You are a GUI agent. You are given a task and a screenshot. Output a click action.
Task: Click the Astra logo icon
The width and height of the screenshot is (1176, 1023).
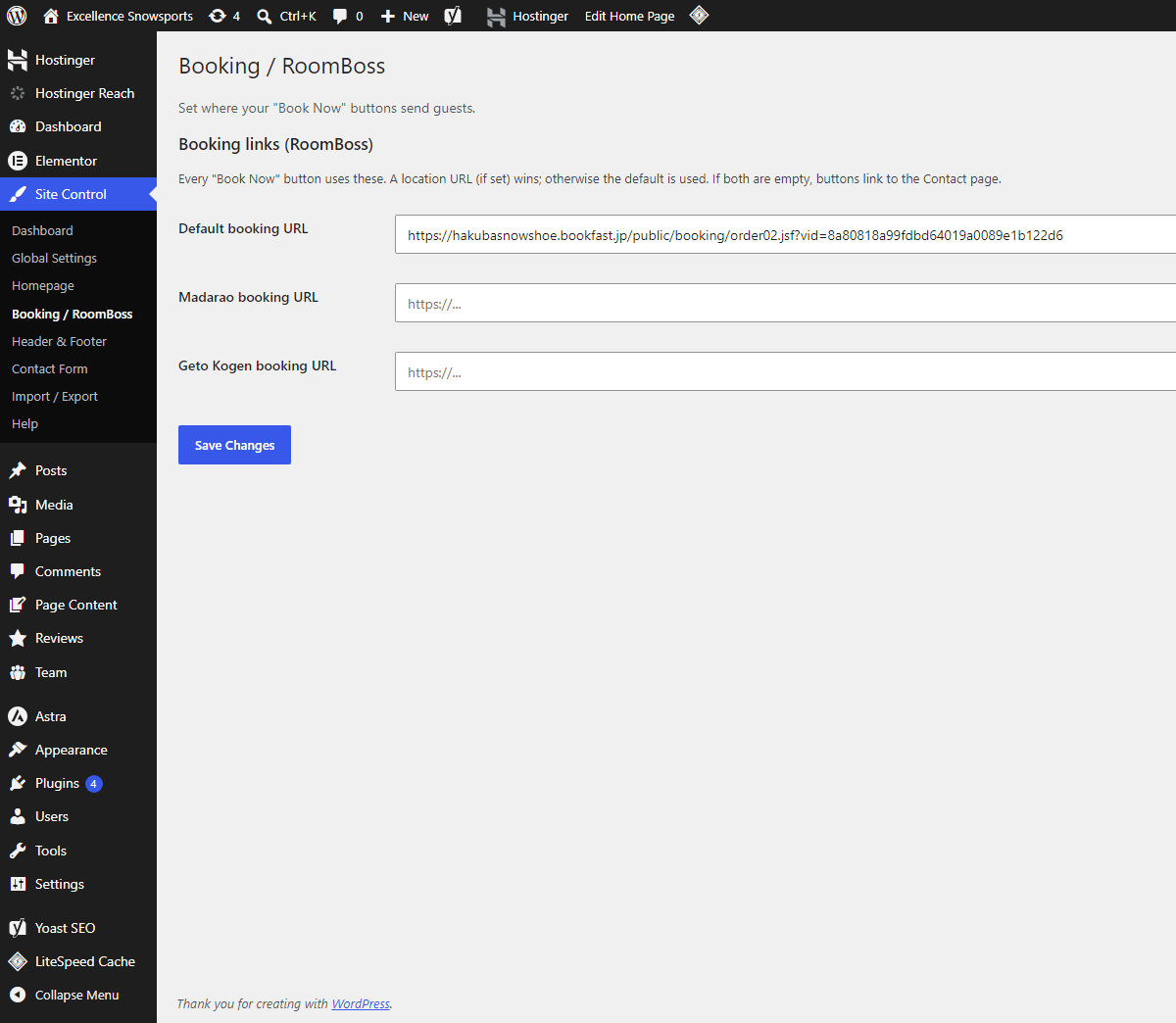tap(18, 716)
